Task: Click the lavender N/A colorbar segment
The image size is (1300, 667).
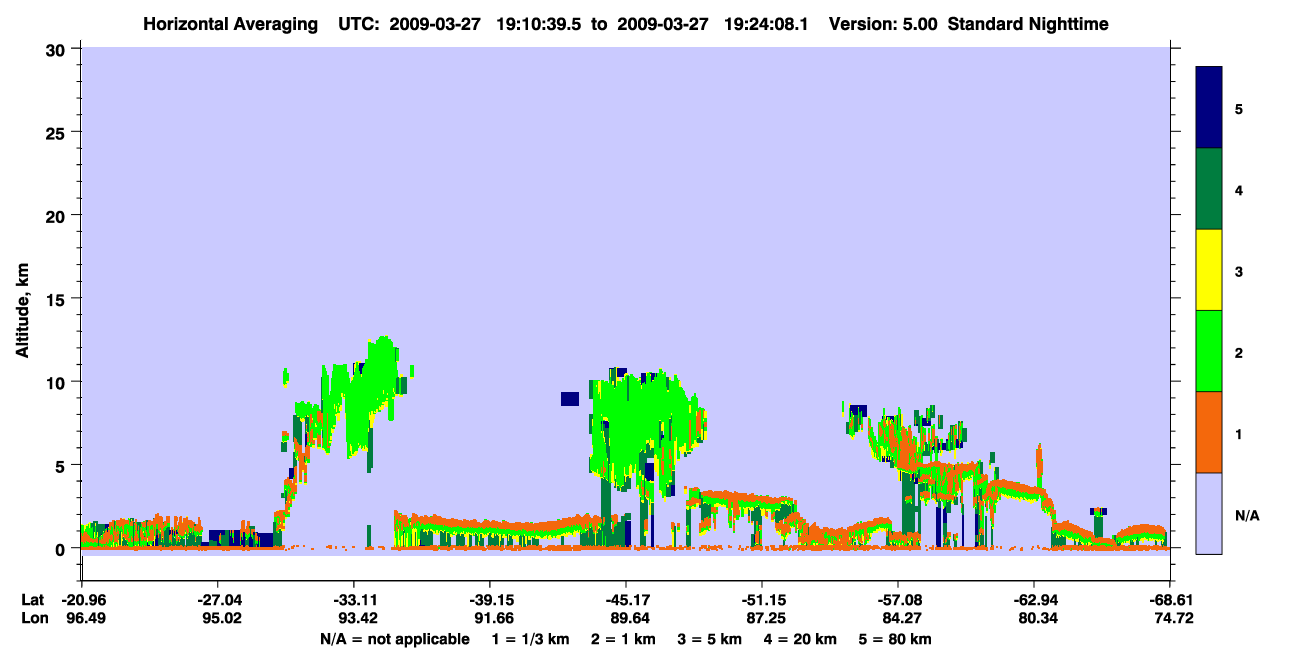Action: [x=1209, y=512]
